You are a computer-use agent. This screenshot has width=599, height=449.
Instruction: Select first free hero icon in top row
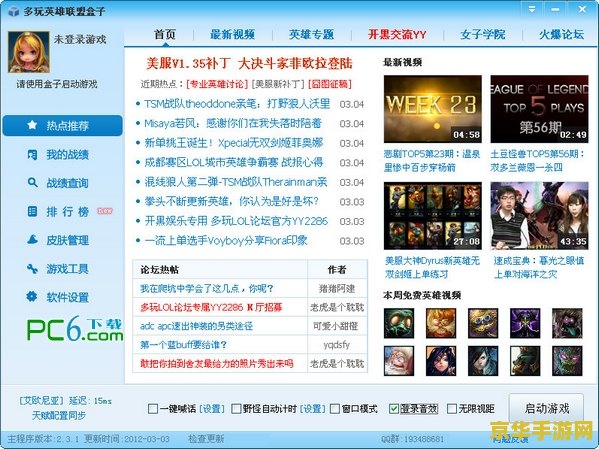(399, 323)
